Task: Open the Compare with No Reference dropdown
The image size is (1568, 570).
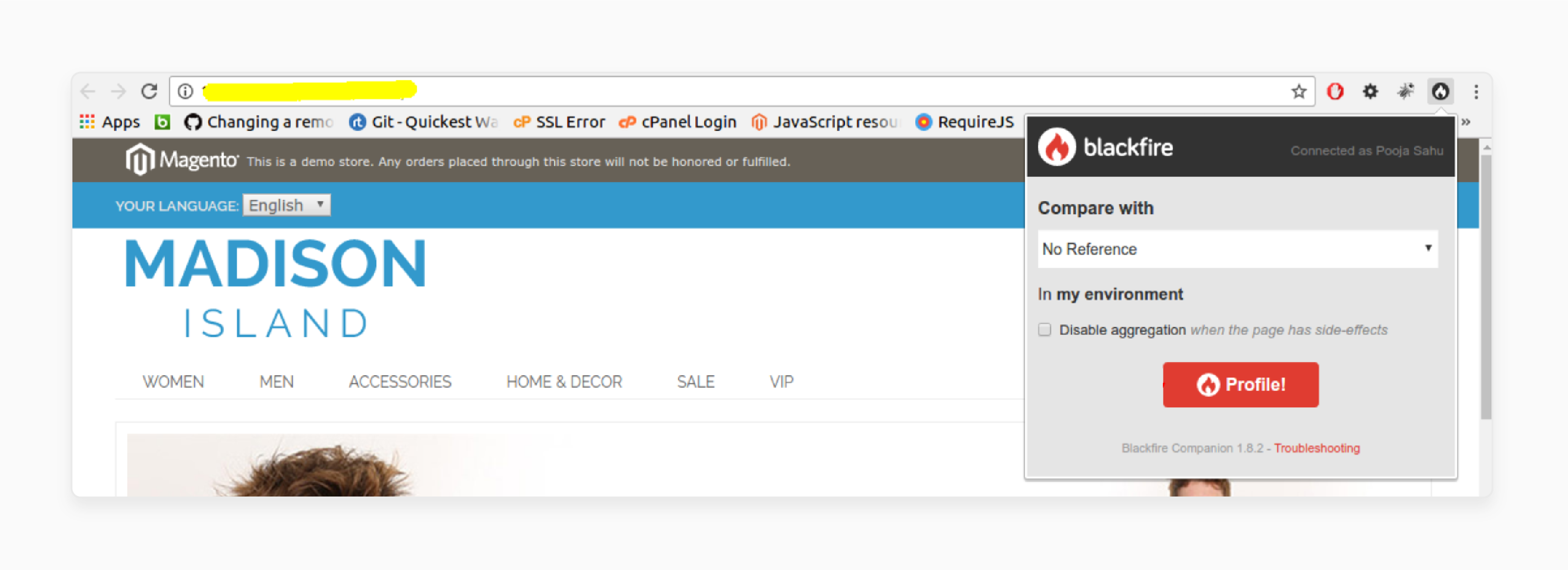Action: (x=1237, y=249)
